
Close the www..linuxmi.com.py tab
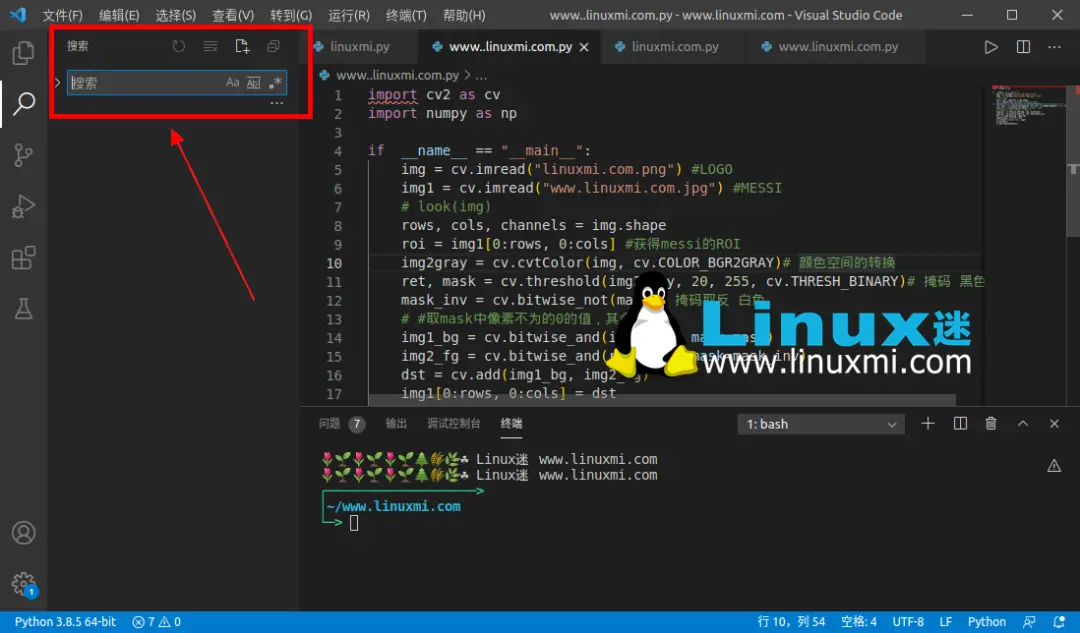(584, 47)
